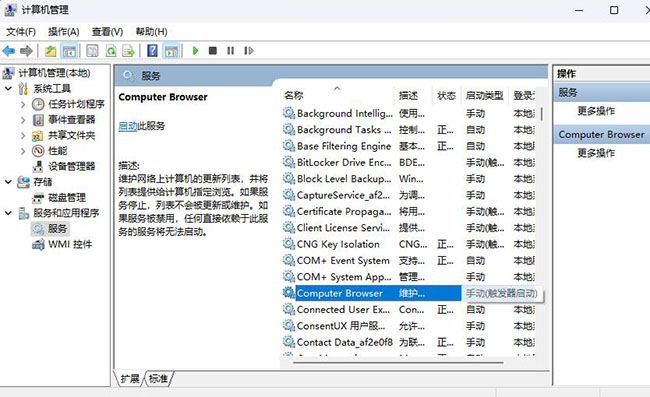Switch to the 扩展 tab
This screenshot has height=397, width=650.
(129, 379)
